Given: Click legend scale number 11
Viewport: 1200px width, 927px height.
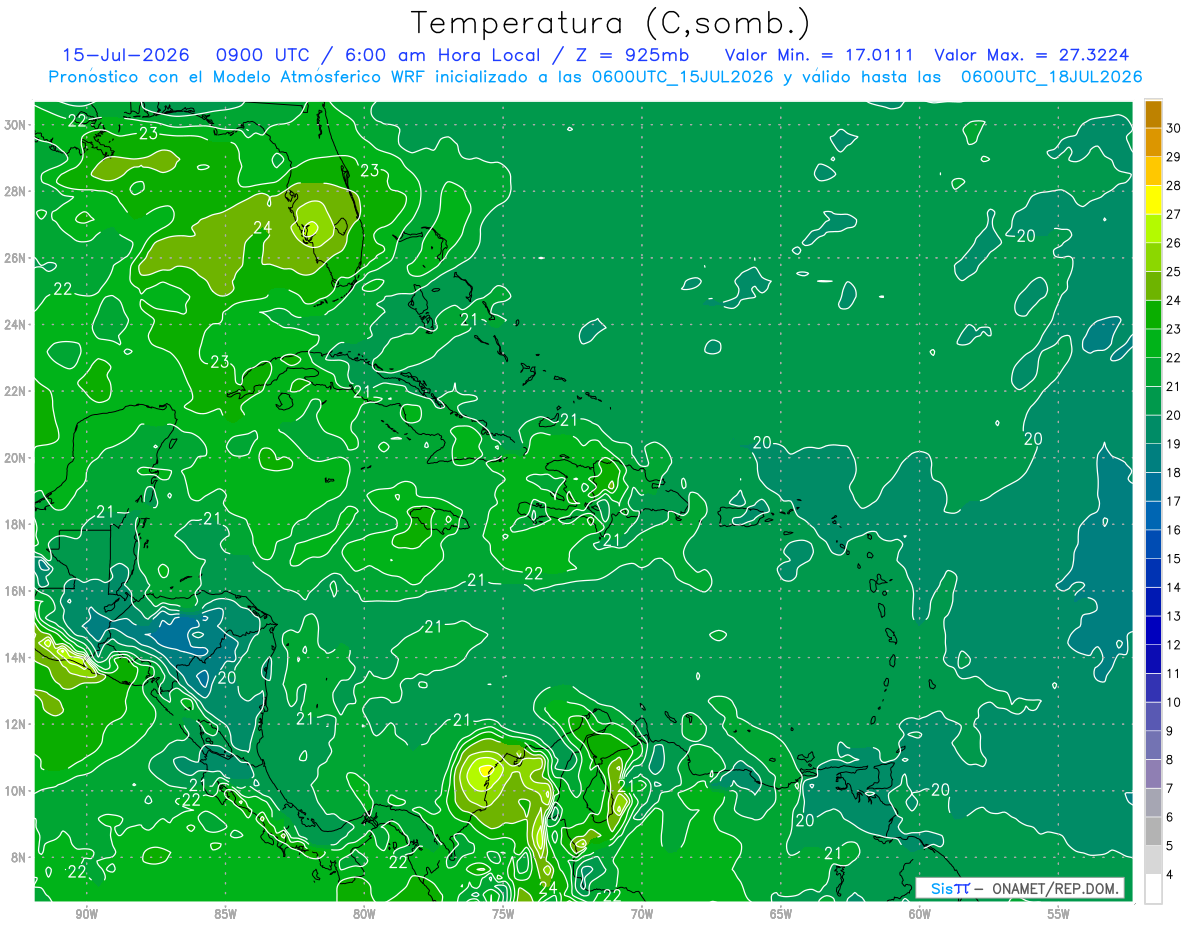Looking at the screenshot, I should 1174,674.
